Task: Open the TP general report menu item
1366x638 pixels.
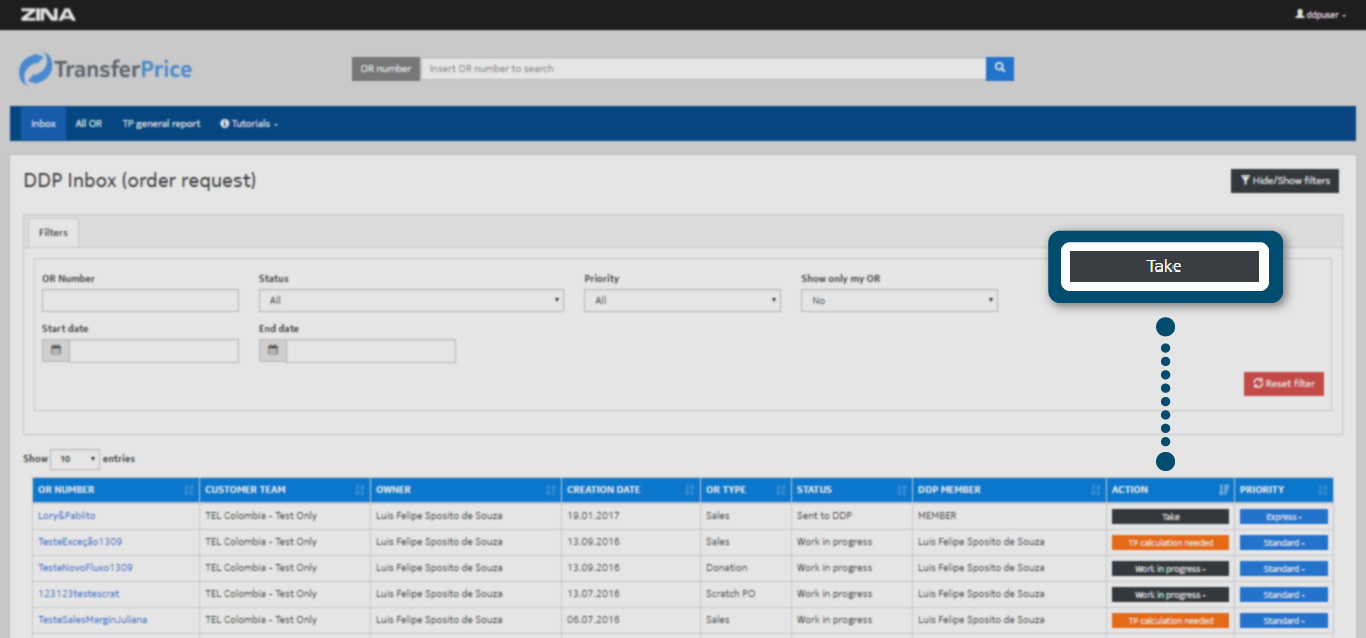Action: [161, 124]
